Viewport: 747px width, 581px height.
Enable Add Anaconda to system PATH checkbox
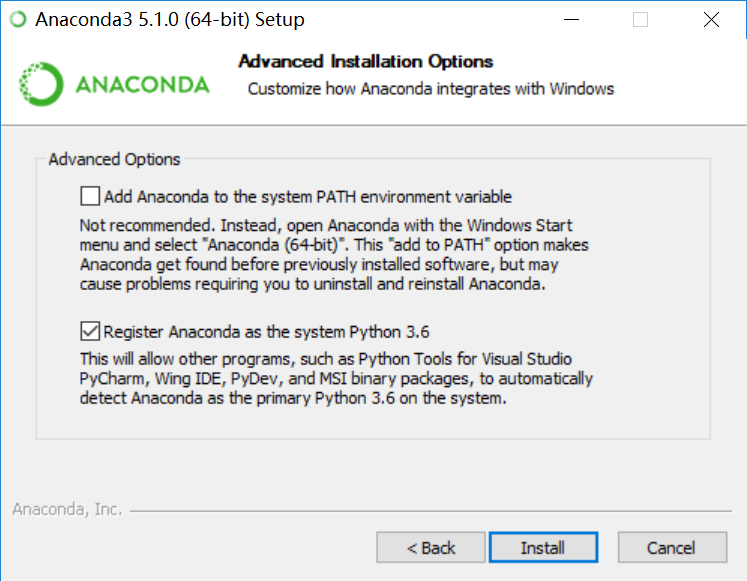click(91, 196)
